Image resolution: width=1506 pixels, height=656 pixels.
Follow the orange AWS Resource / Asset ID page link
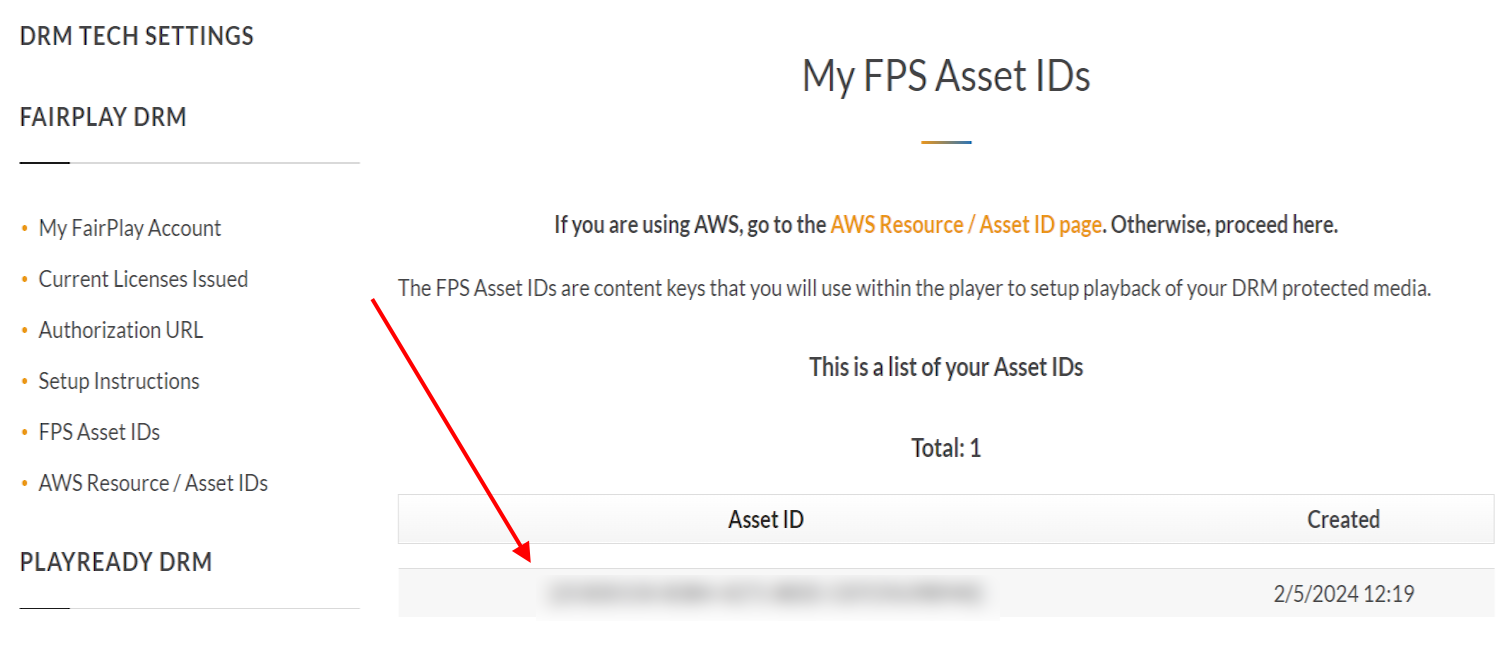966,225
